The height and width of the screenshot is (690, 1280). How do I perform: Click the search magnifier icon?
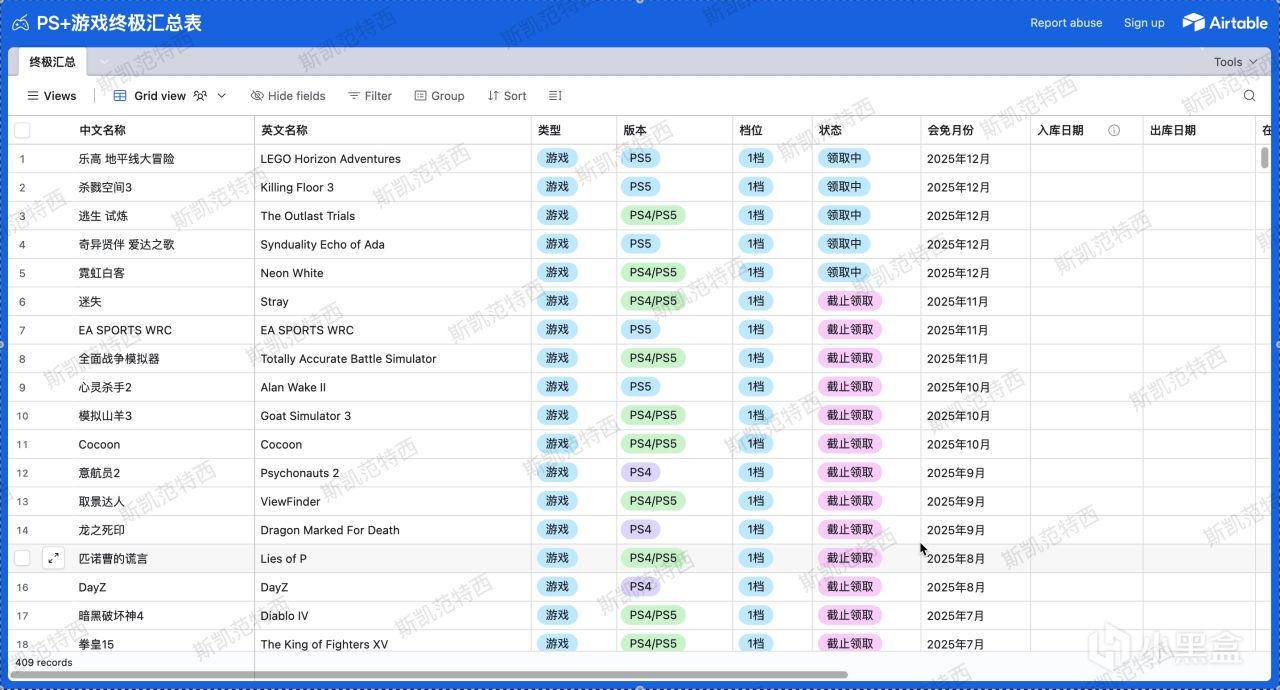[x=1249, y=96]
